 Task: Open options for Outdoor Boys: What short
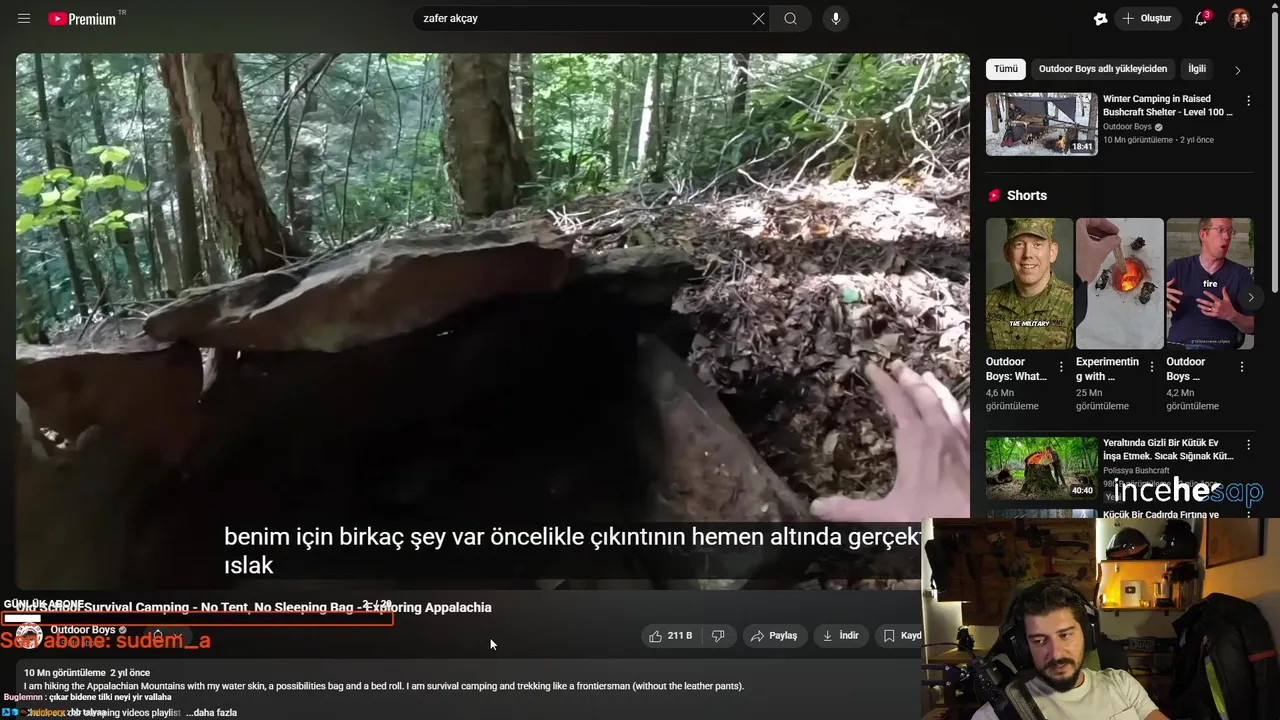1062,366
